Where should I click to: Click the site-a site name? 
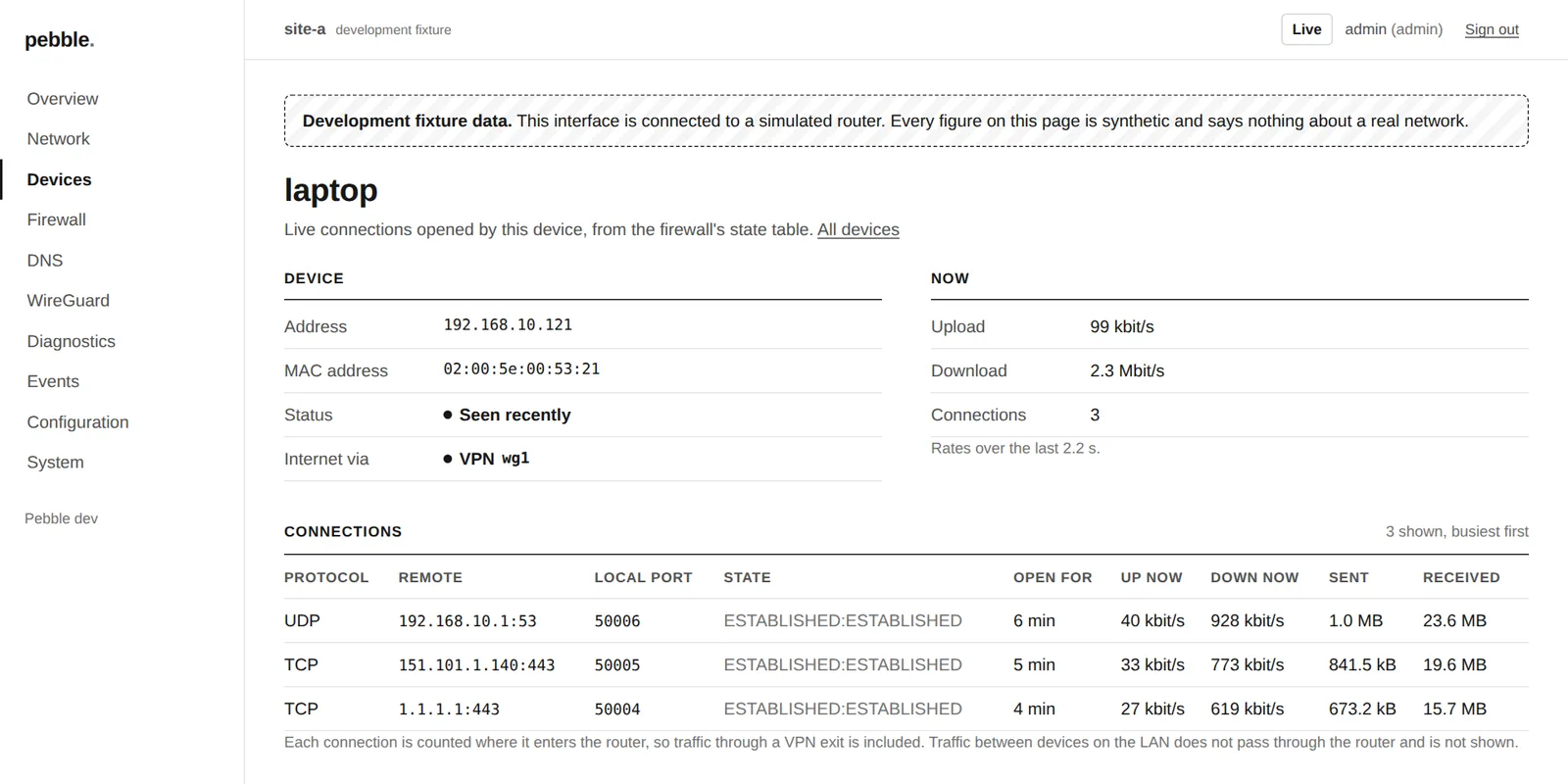[x=305, y=29]
